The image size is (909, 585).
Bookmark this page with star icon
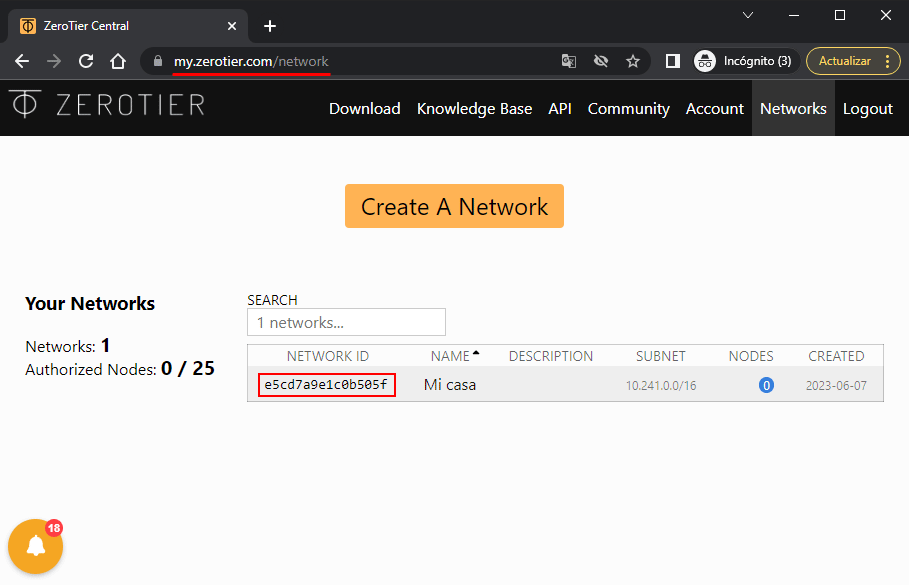632,61
